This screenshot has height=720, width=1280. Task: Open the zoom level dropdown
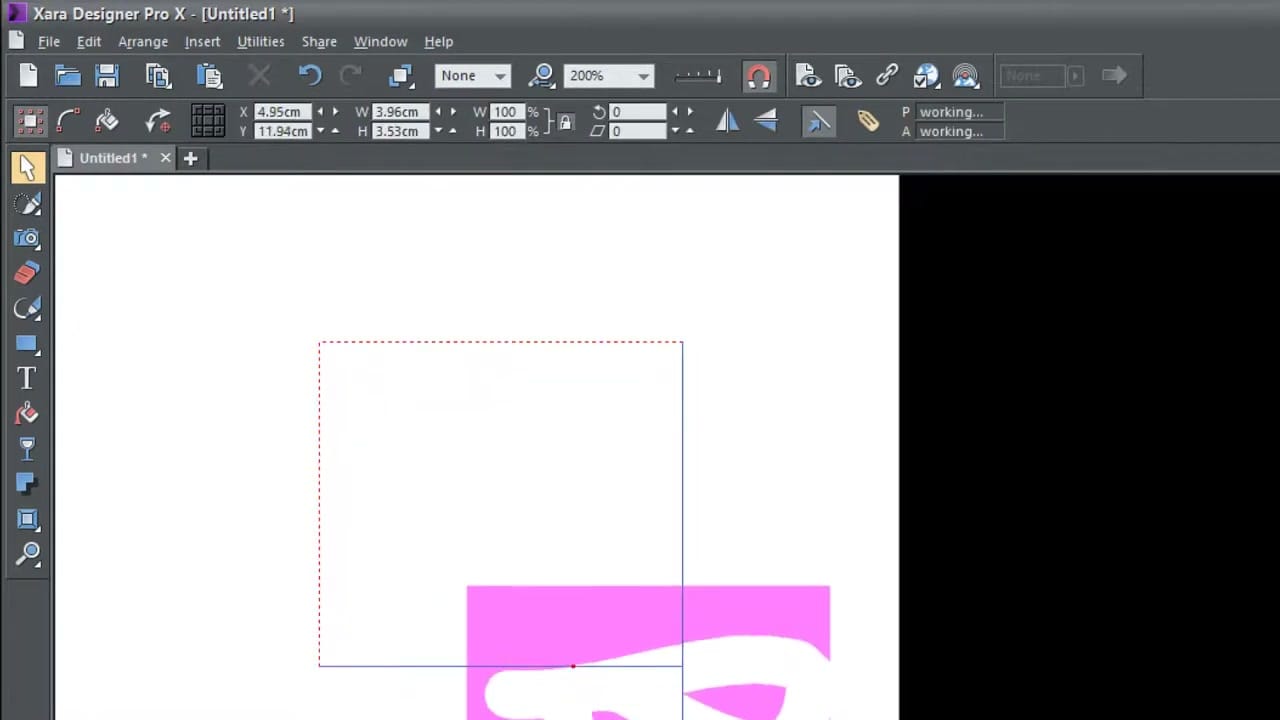click(644, 75)
